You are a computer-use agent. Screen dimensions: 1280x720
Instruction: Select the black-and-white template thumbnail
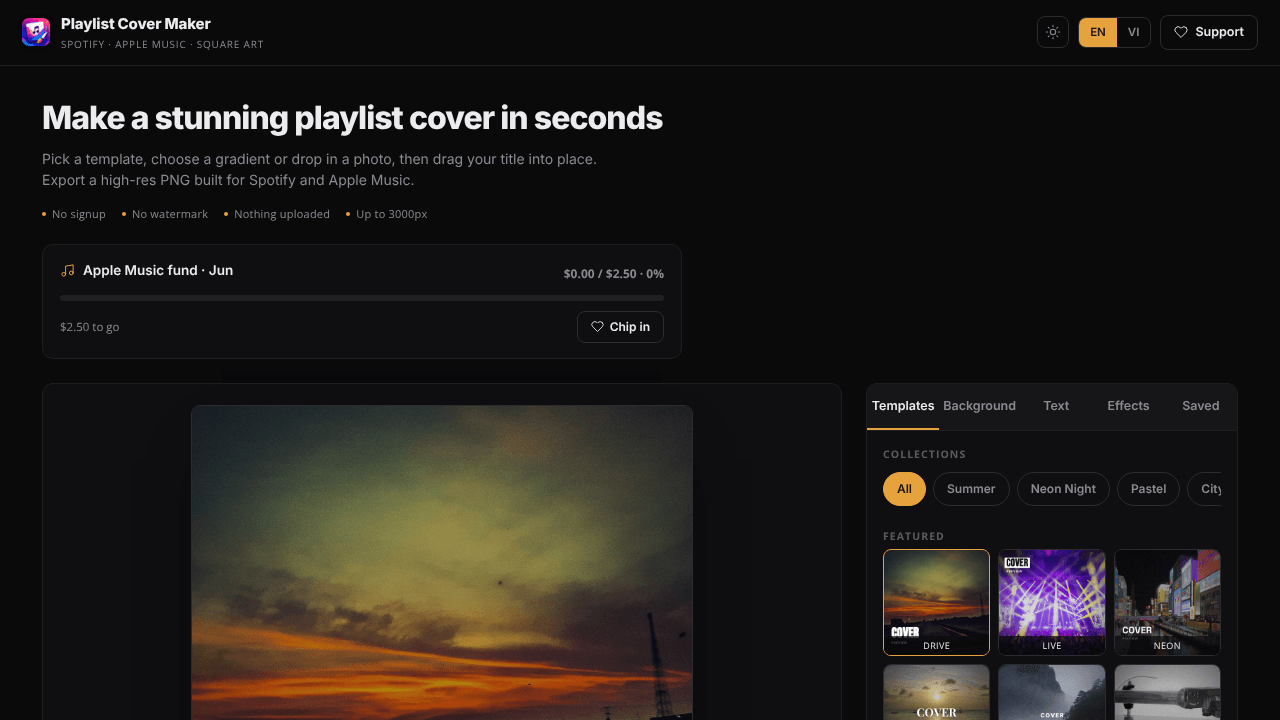pyautogui.click(x=1167, y=692)
